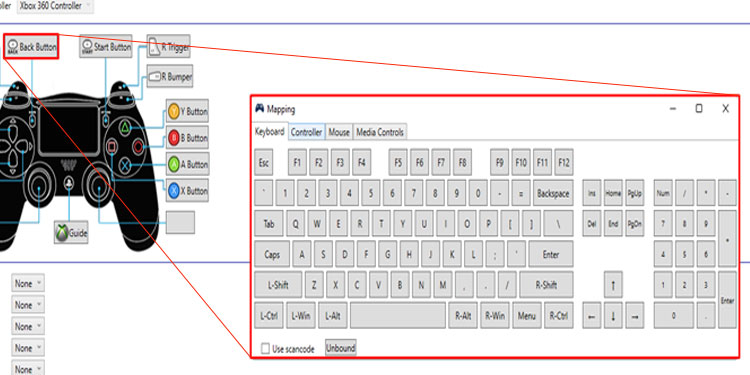Choose the R Bumper mapping

pos(170,77)
